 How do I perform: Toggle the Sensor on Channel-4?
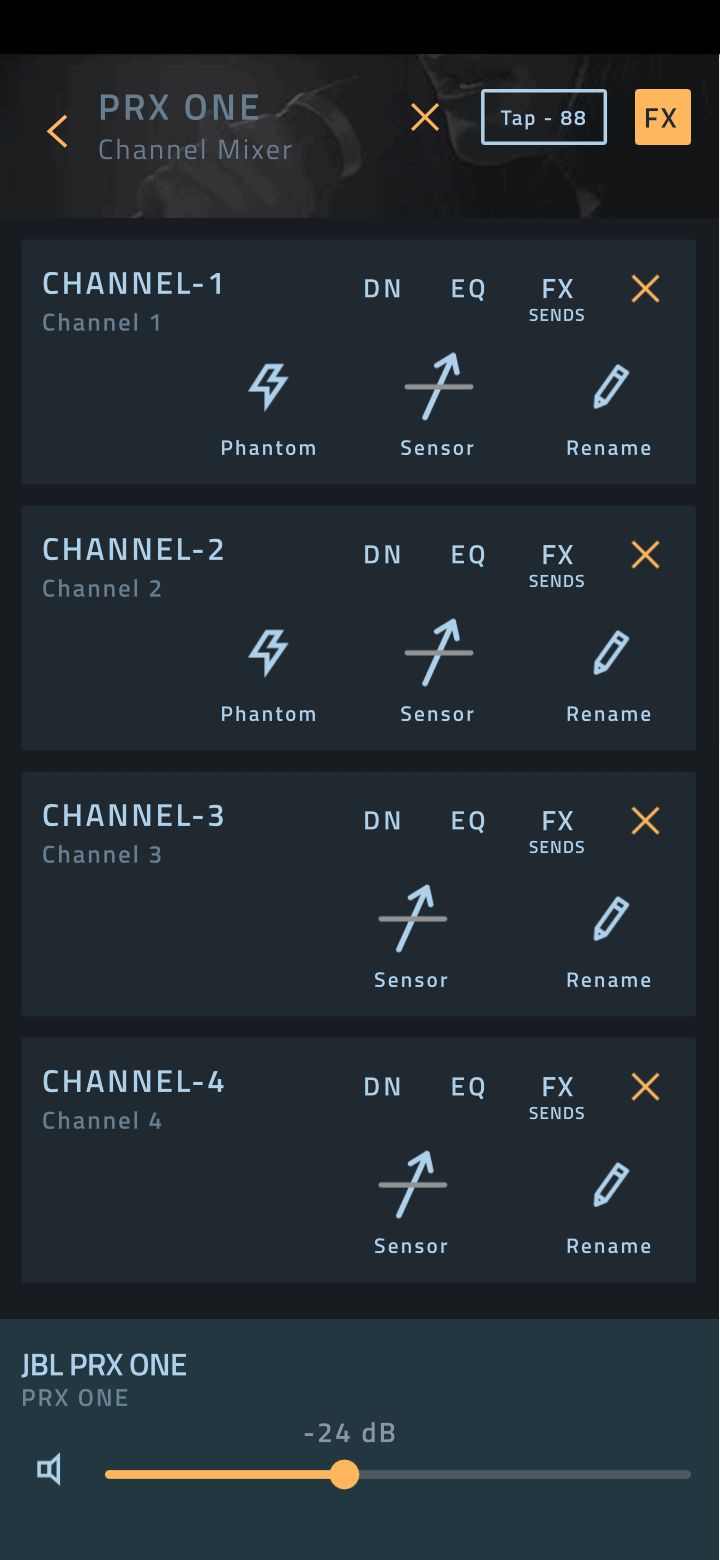pyautogui.click(x=412, y=1186)
